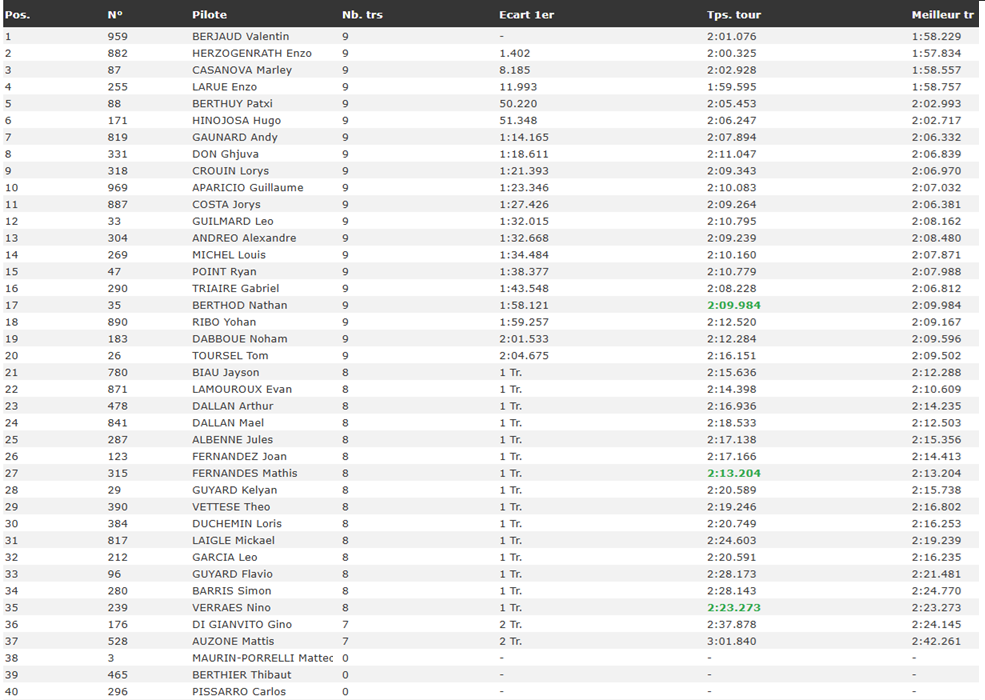Click green lap time 2:23.273 for VERRAES Nino
Image resolution: width=985 pixels, height=700 pixels.
click(x=733, y=608)
